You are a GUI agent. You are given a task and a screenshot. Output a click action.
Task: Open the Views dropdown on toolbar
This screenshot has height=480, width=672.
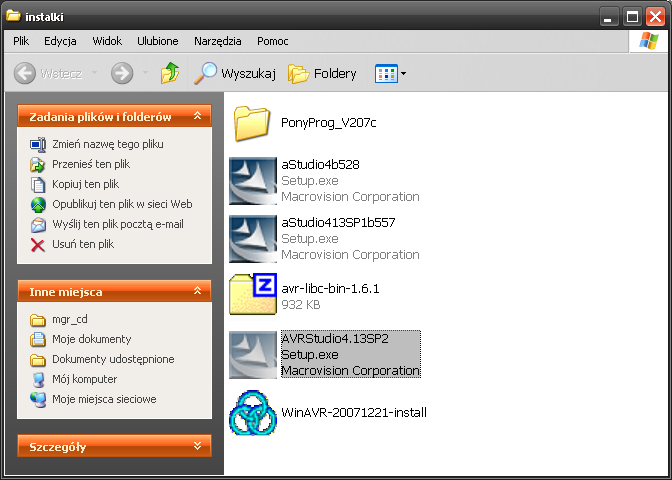click(x=390, y=73)
